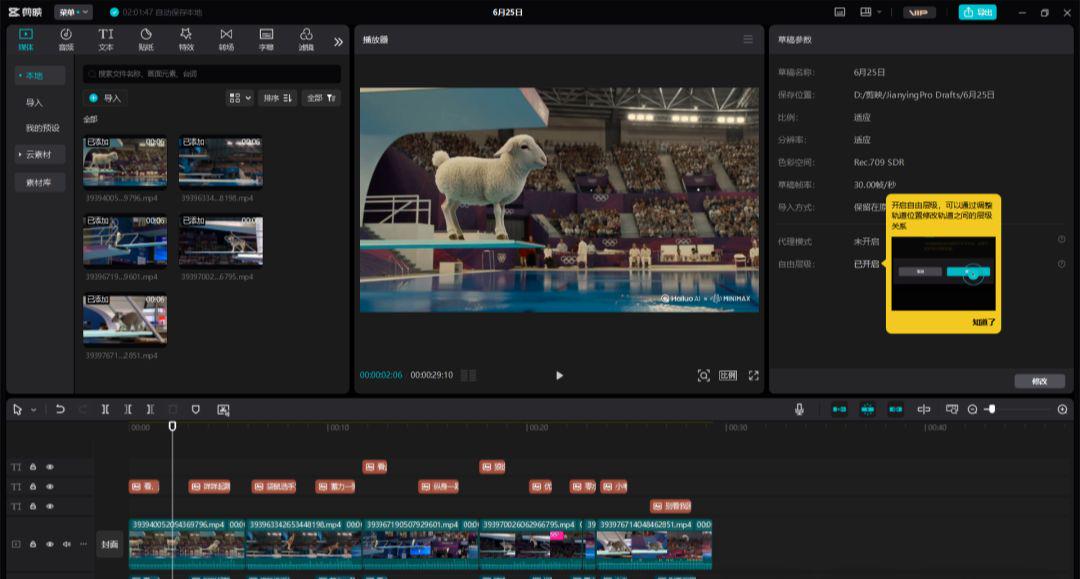Adjust the timeline zoom slider
Image resolution: width=1080 pixels, height=579 pixels.
click(x=993, y=409)
